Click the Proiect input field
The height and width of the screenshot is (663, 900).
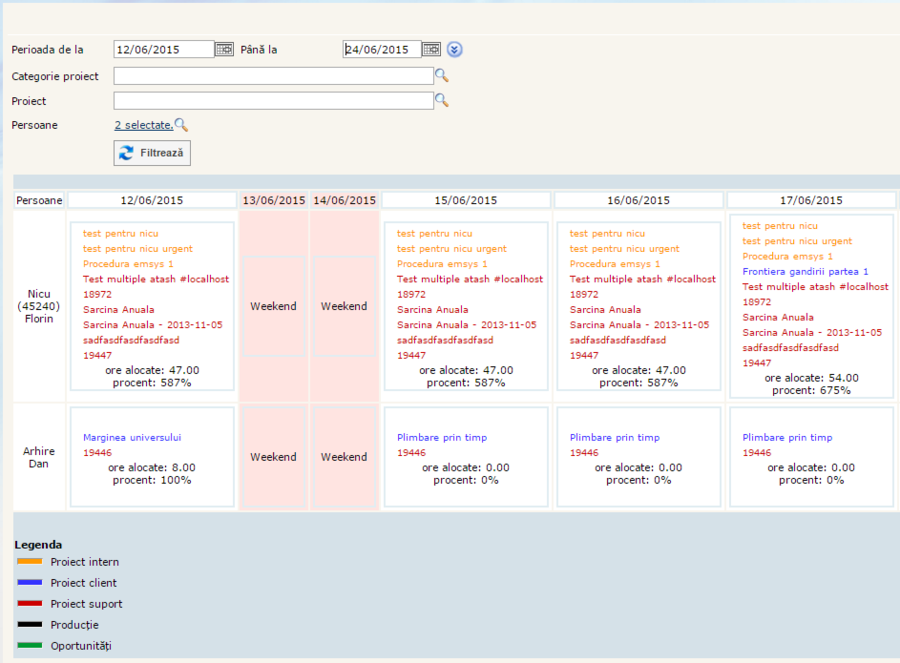point(273,101)
